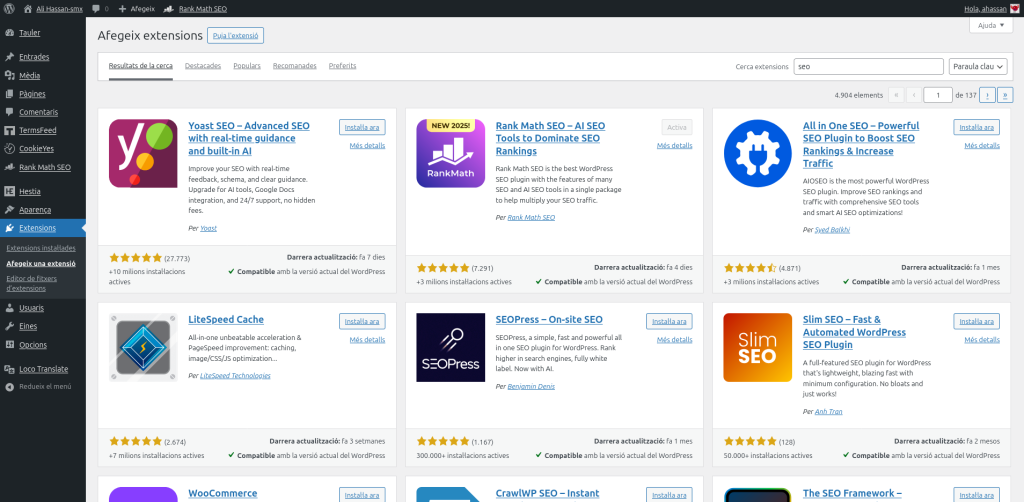This screenshot has width=1024, height=502.
Task: Click the search extensions input field
Action: point(868,66)
